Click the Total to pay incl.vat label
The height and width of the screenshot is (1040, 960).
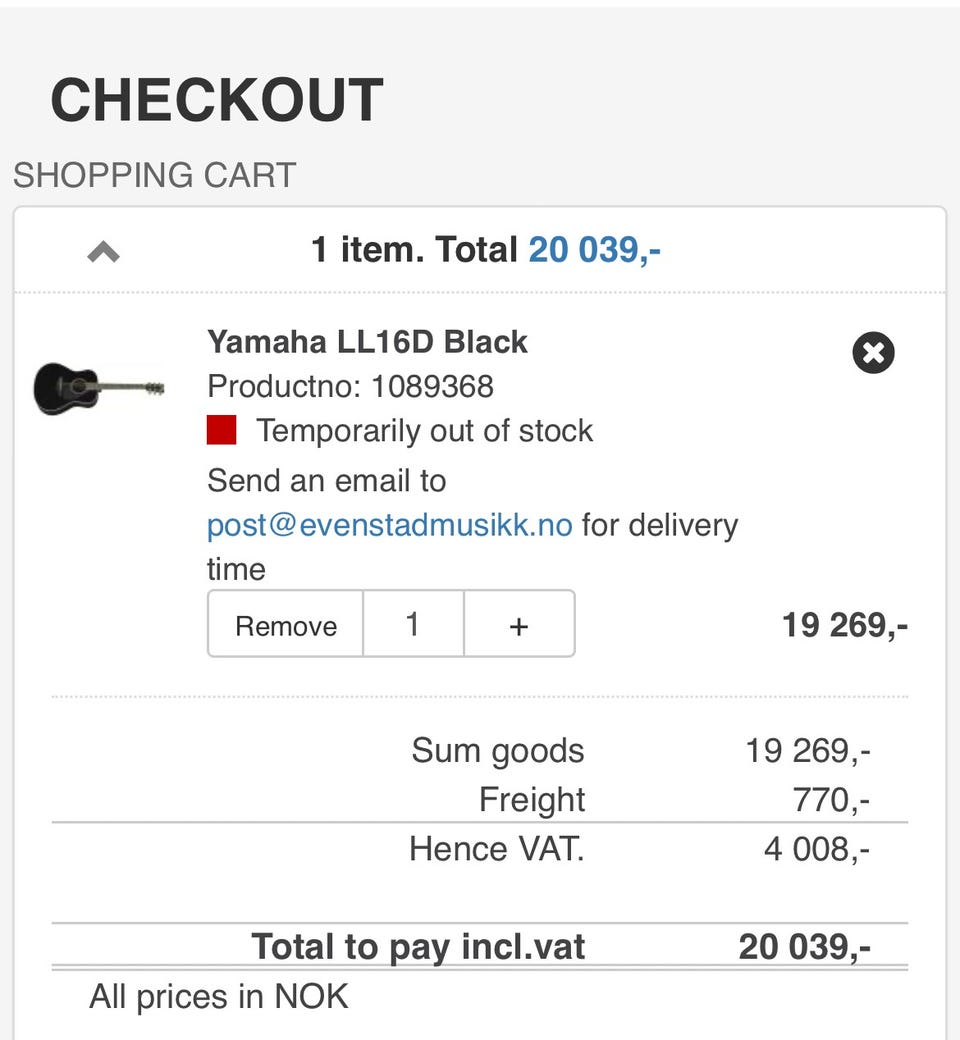coord(418,946)
